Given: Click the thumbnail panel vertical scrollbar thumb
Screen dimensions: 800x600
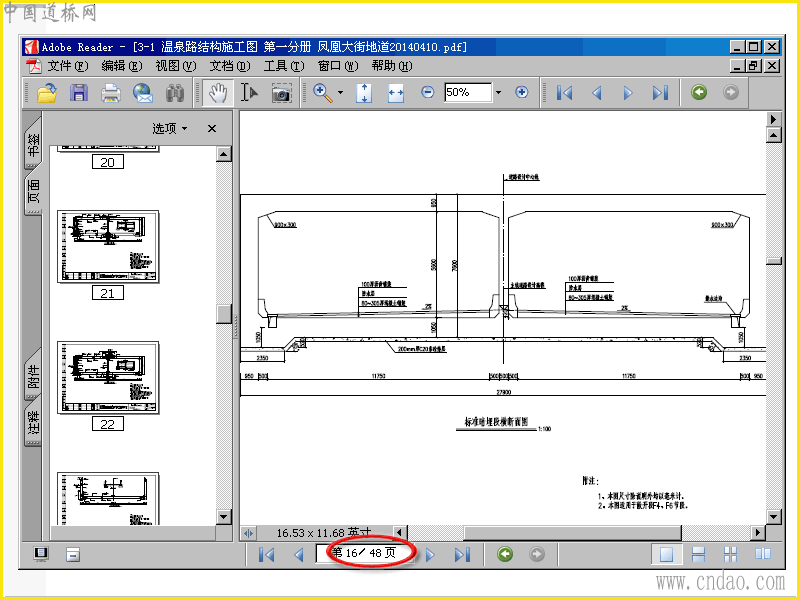Looking at the screenshot, I should tap(224, 314).
